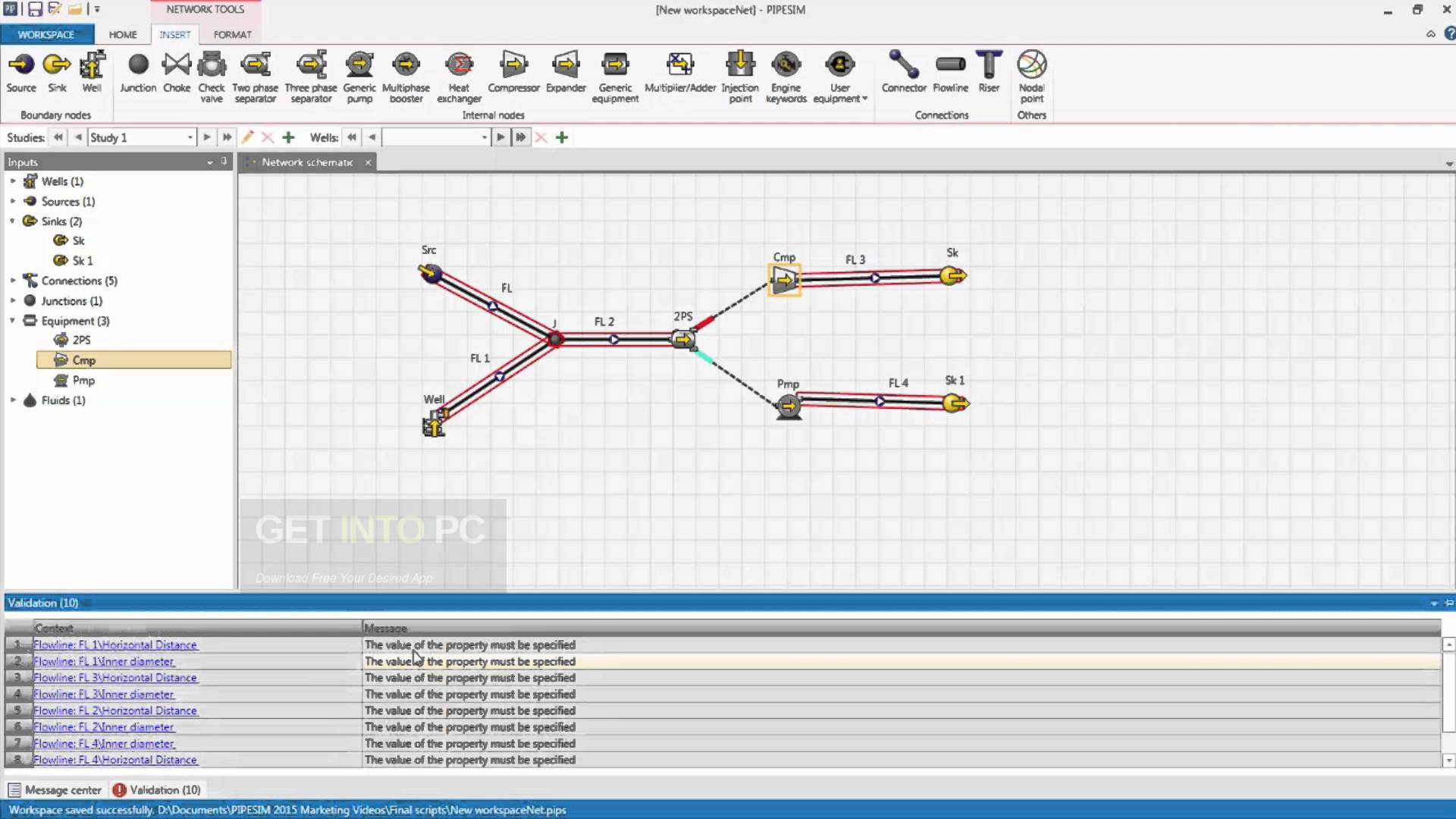
Task: Switch to the HOME ribbon tab
Action: [123, 34]
